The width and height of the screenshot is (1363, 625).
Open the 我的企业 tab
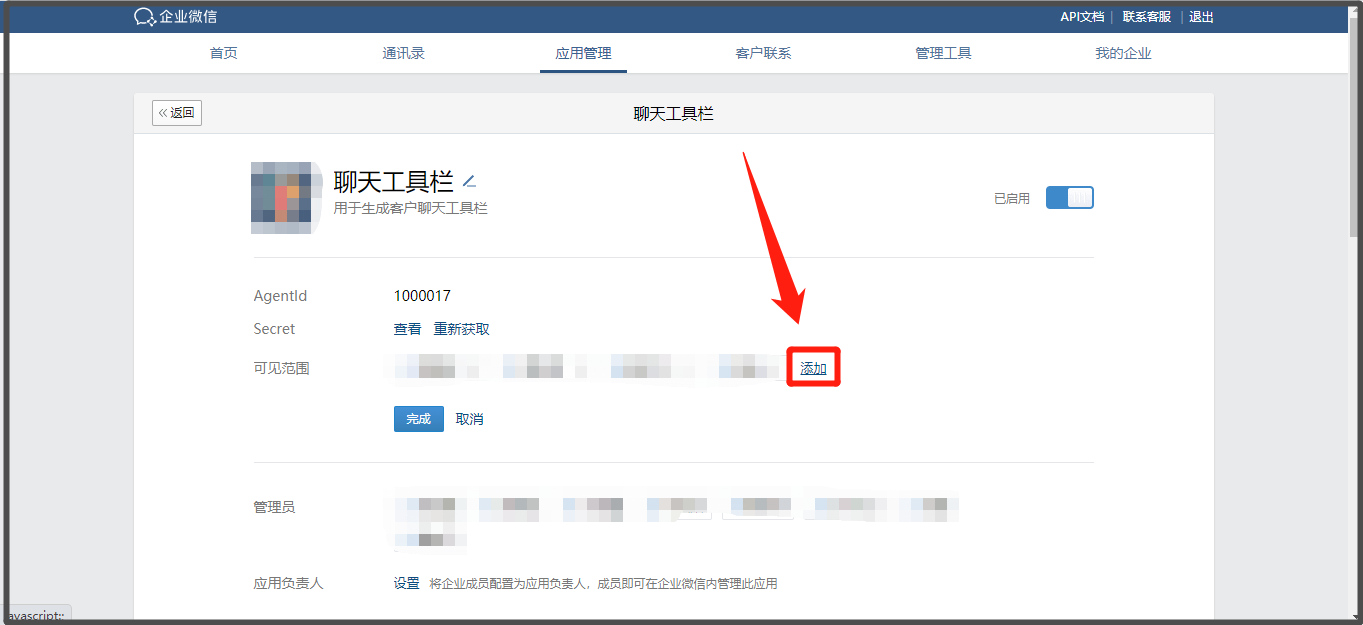1123,53
